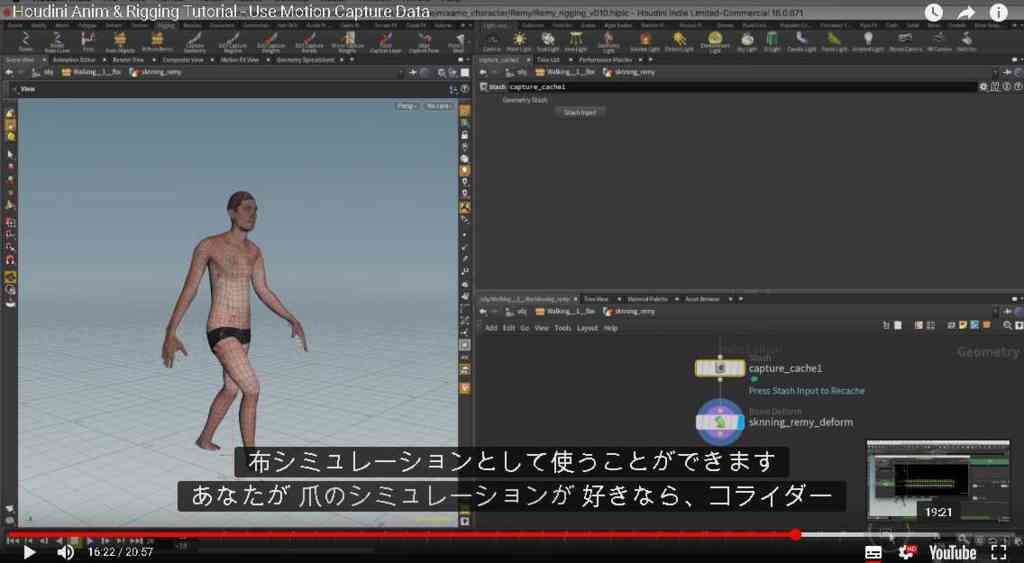Viewport: 1024px width, 563px height.
Task: Open the parameter pane gear menu
Action: [x=984, y=86]
